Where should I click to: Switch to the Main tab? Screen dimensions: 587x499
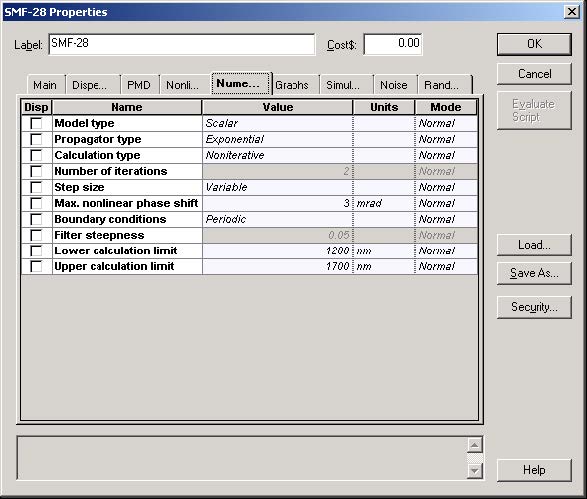click(45, 85)
